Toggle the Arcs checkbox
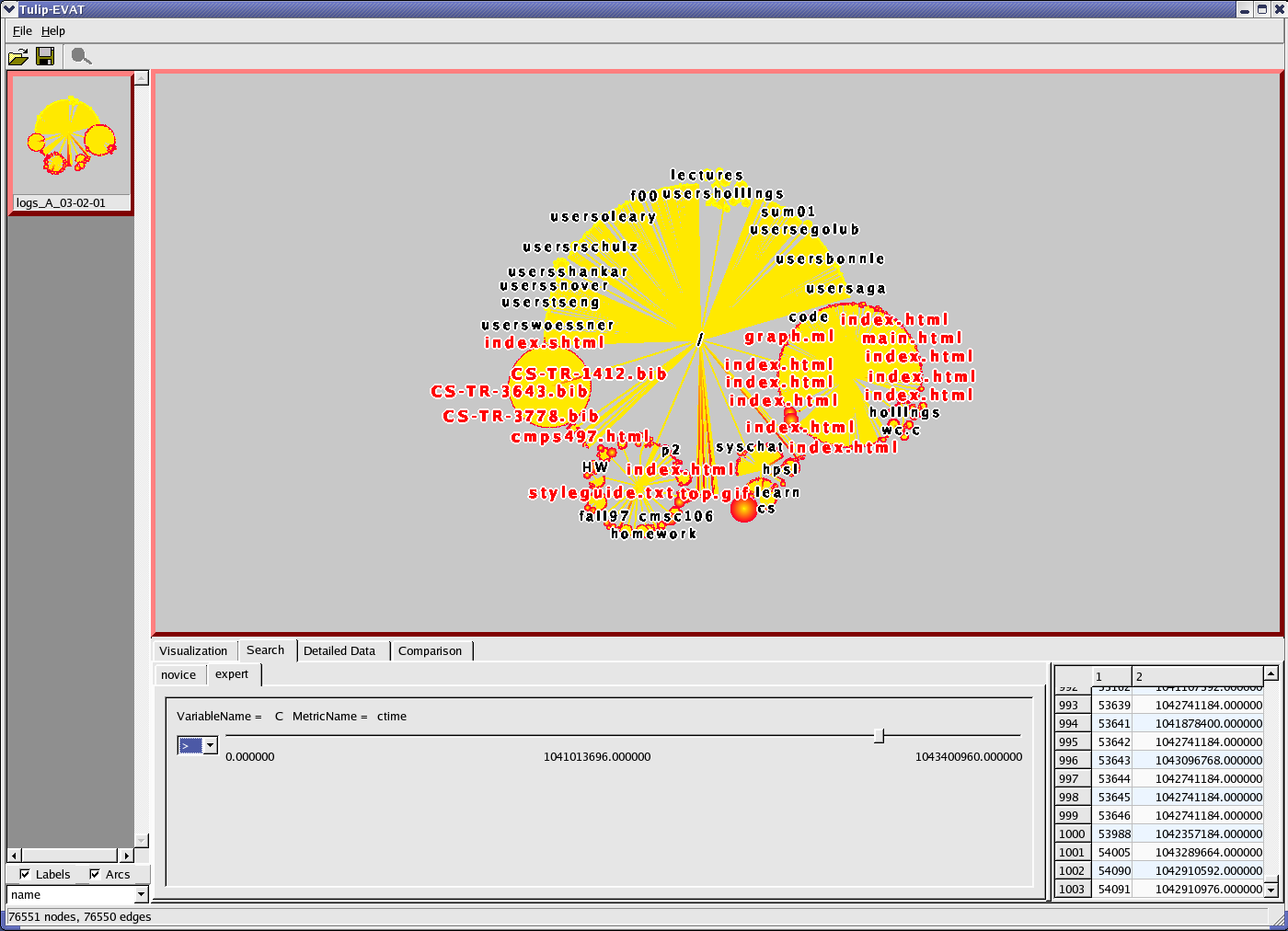The height and width of the screenshot is (931, 1288). [x=95, y=874]
